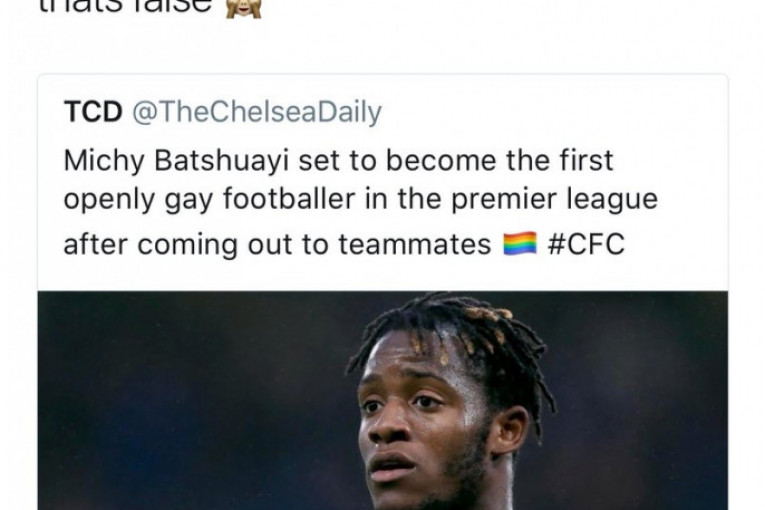Click blank space right of @TheChelseaDaily handle
Screen dimensions: 765x510
[x=551, y=112]
